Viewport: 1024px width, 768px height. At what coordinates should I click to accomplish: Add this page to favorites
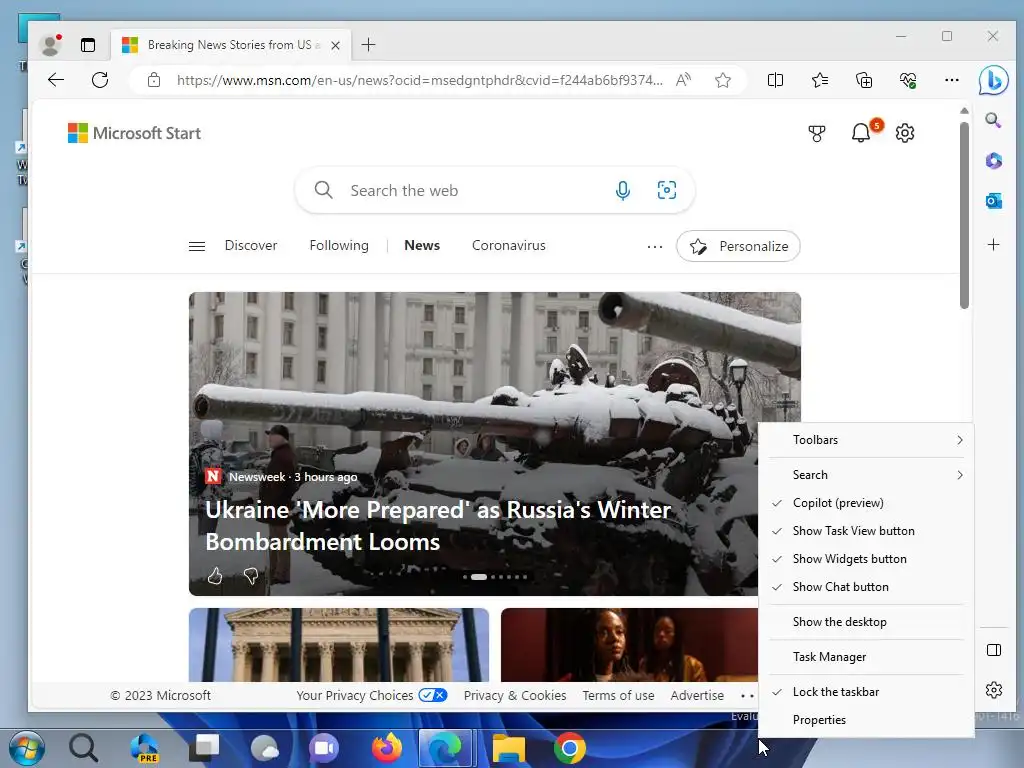[x=722, y=80]
